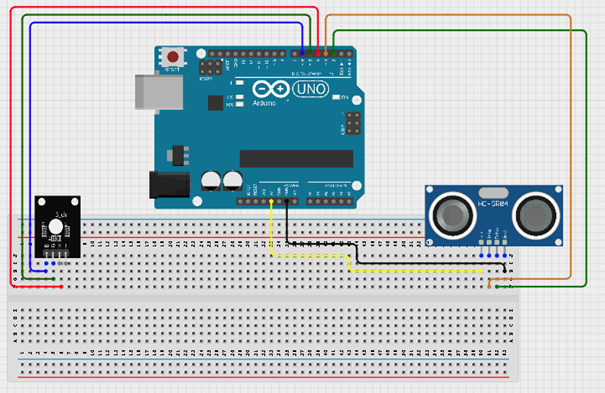Screen dimensions: 605x393
Task: Click the HC-SR04 Vcc pin pad
Action: (481, 242)
